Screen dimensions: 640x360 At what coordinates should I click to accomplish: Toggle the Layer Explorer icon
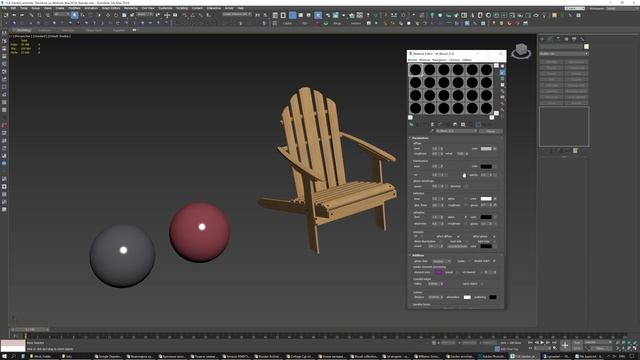[283, 15]
